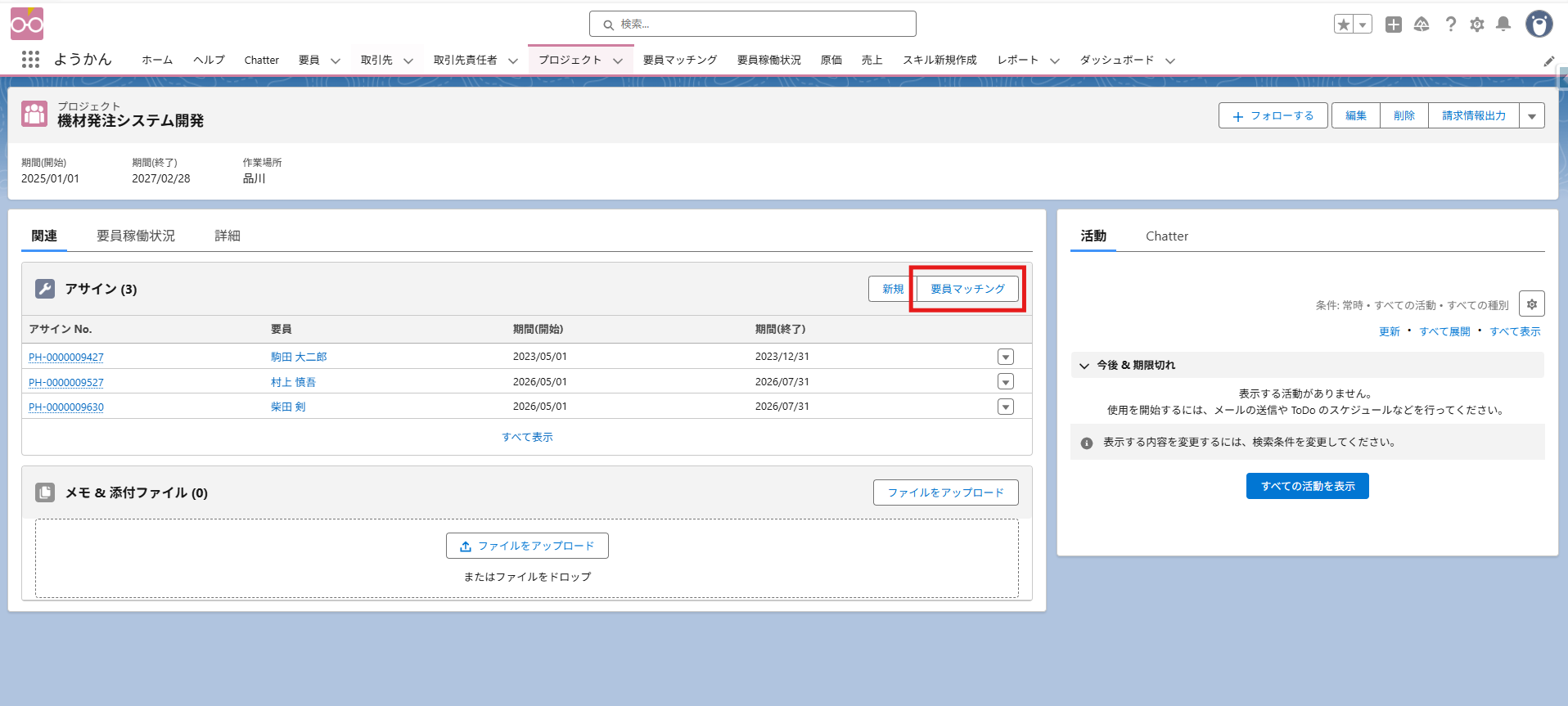
Task: Open the Salesforce help question mark
Action: pos(1450,25)
